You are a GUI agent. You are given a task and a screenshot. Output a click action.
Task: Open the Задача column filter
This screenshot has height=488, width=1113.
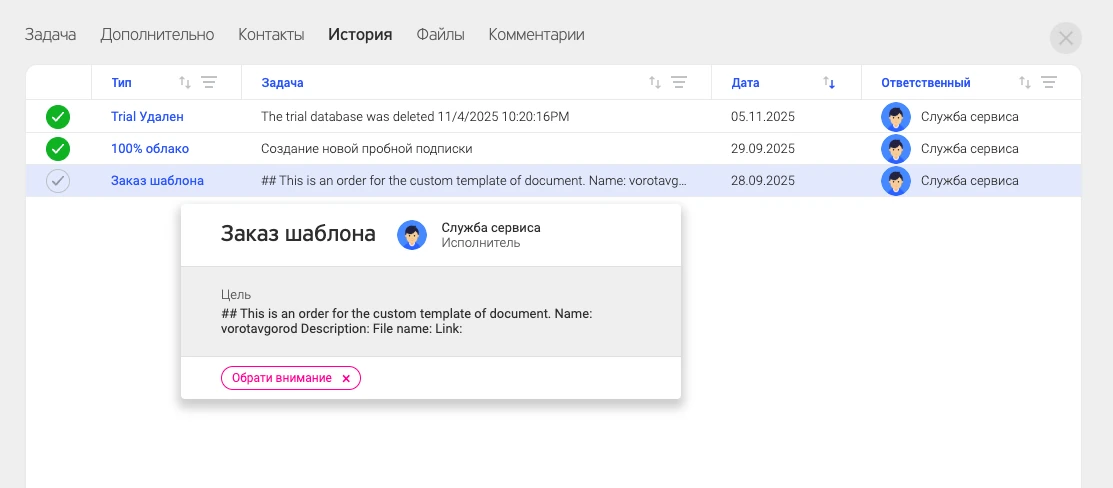(x=679, y=82)
